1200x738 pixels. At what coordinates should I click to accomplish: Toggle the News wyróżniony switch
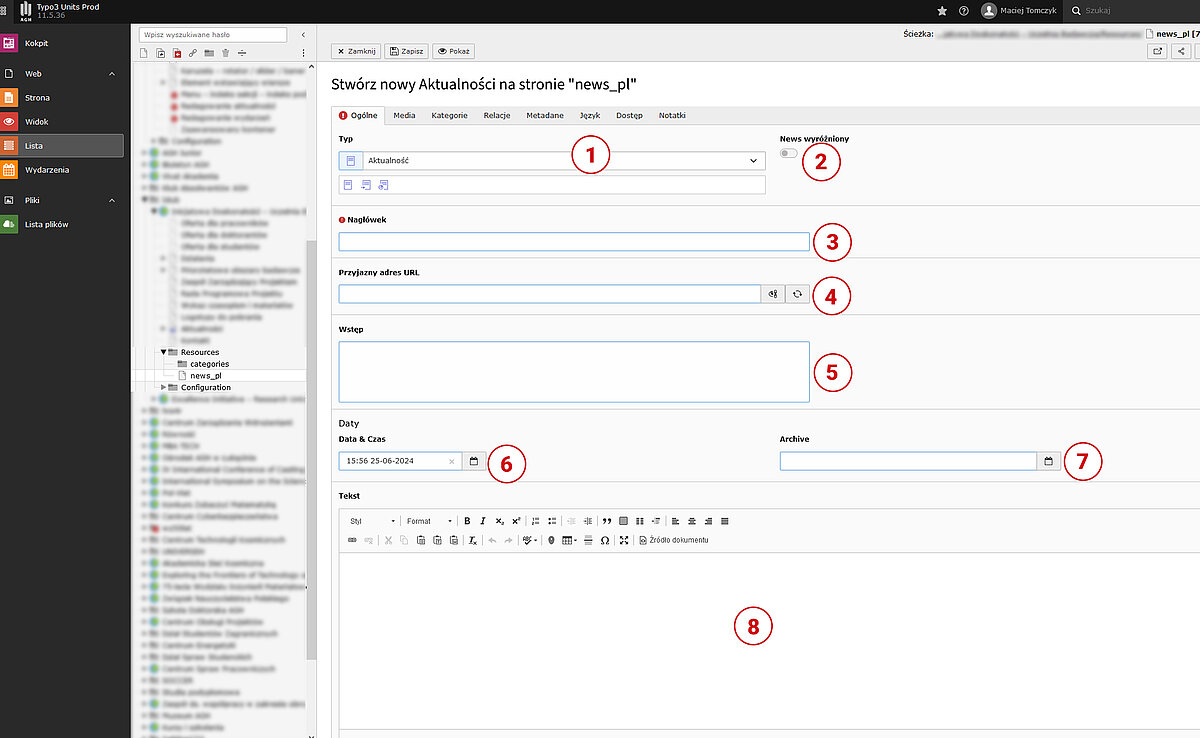[790, 153]
